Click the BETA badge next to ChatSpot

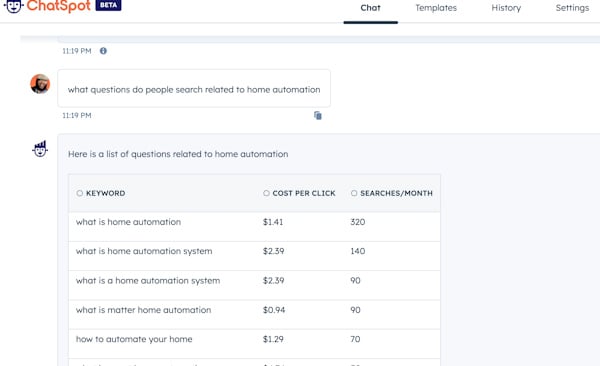coord(108,5)
